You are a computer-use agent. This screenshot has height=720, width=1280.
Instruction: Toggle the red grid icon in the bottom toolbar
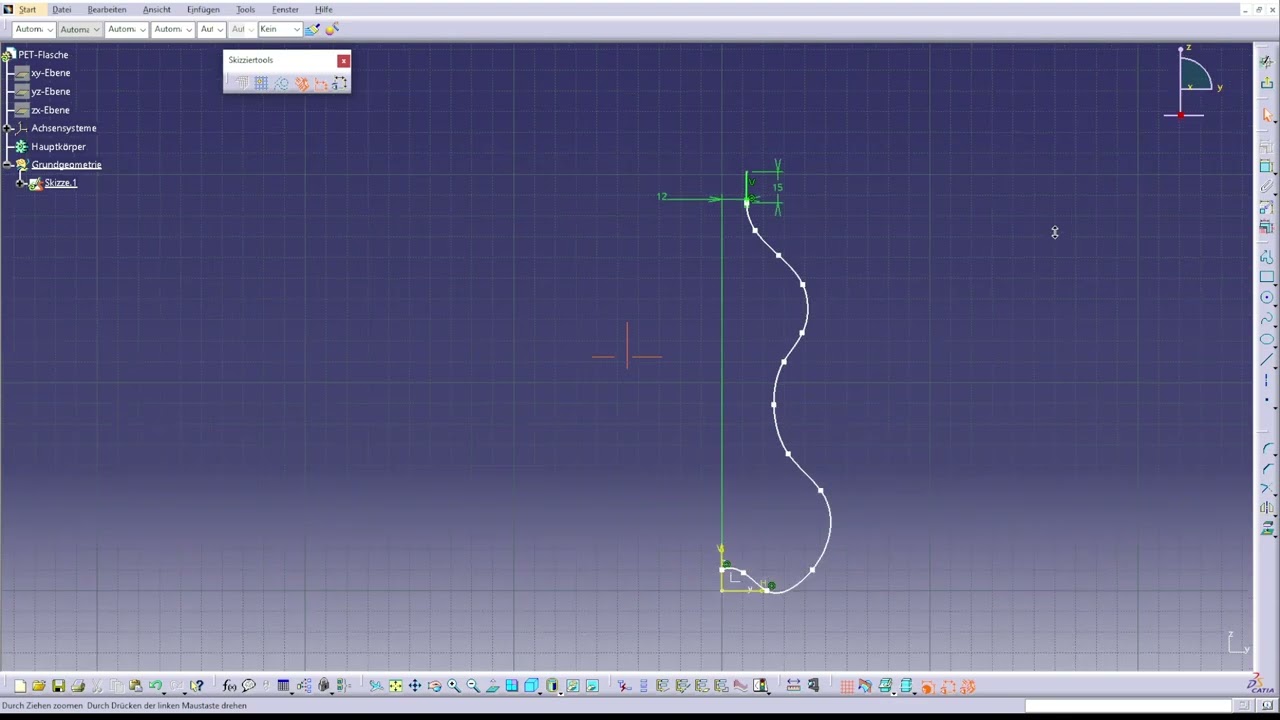coord(847,686)
